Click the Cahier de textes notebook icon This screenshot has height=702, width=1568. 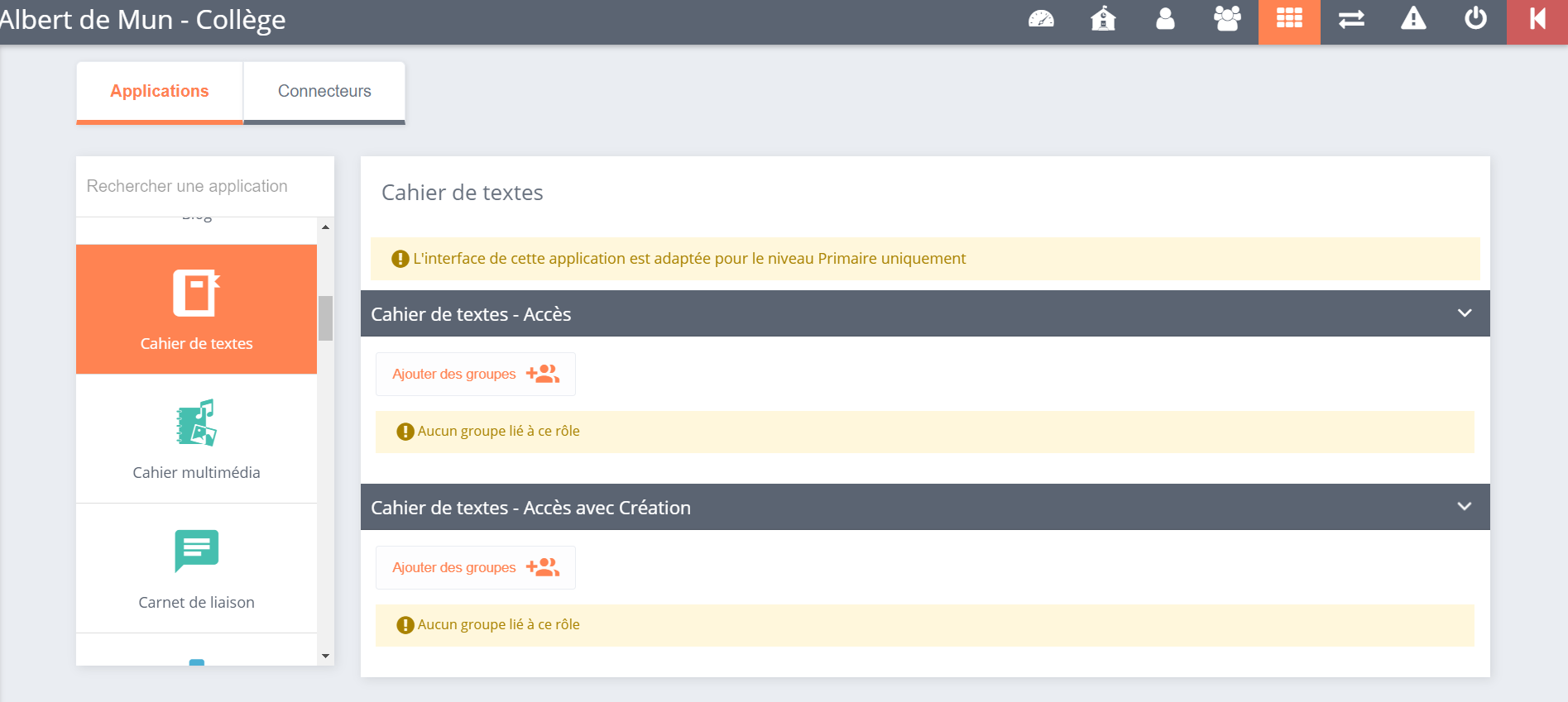(x=196, y=293)
